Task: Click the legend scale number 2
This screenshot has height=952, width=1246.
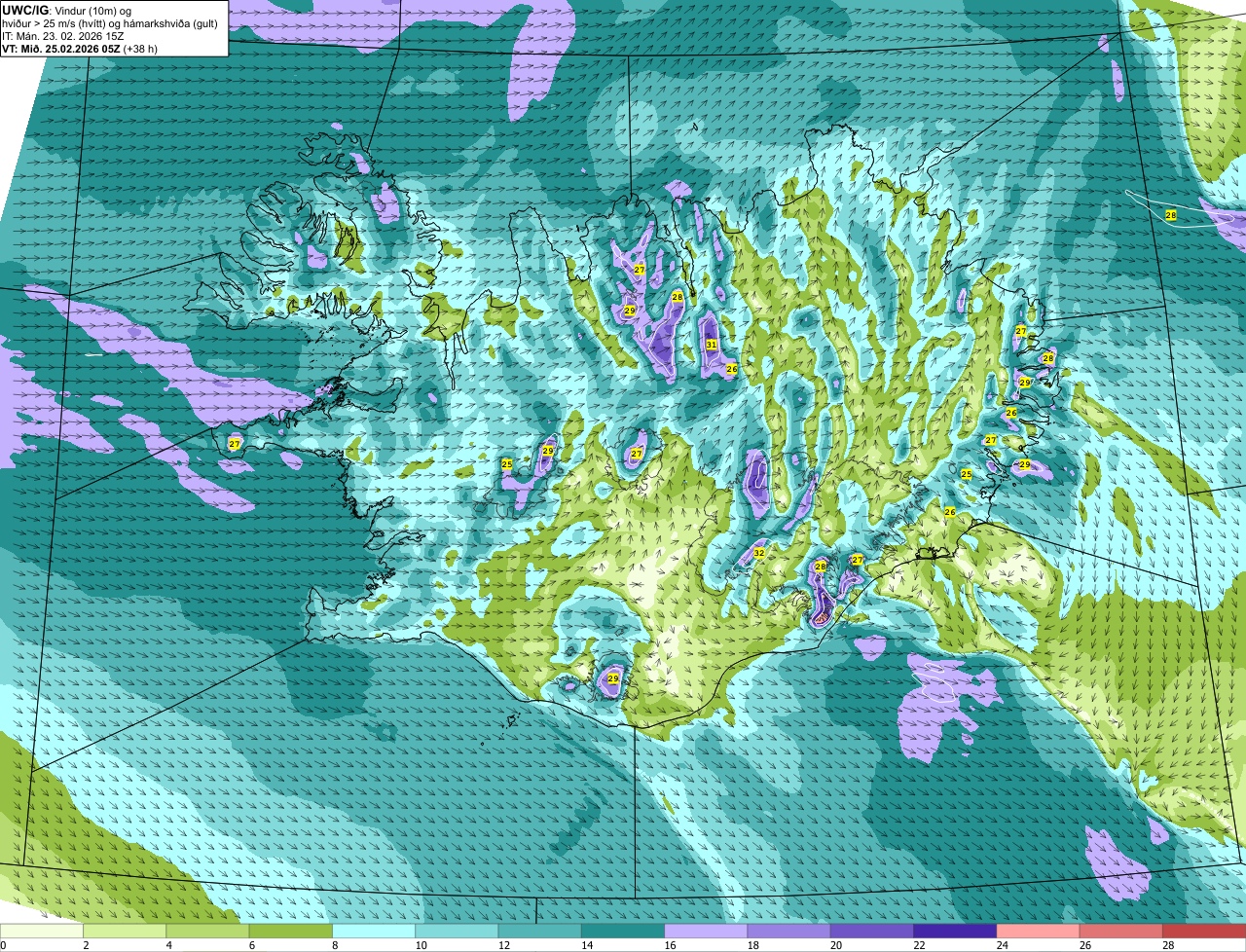Action: tap(86, 945)
